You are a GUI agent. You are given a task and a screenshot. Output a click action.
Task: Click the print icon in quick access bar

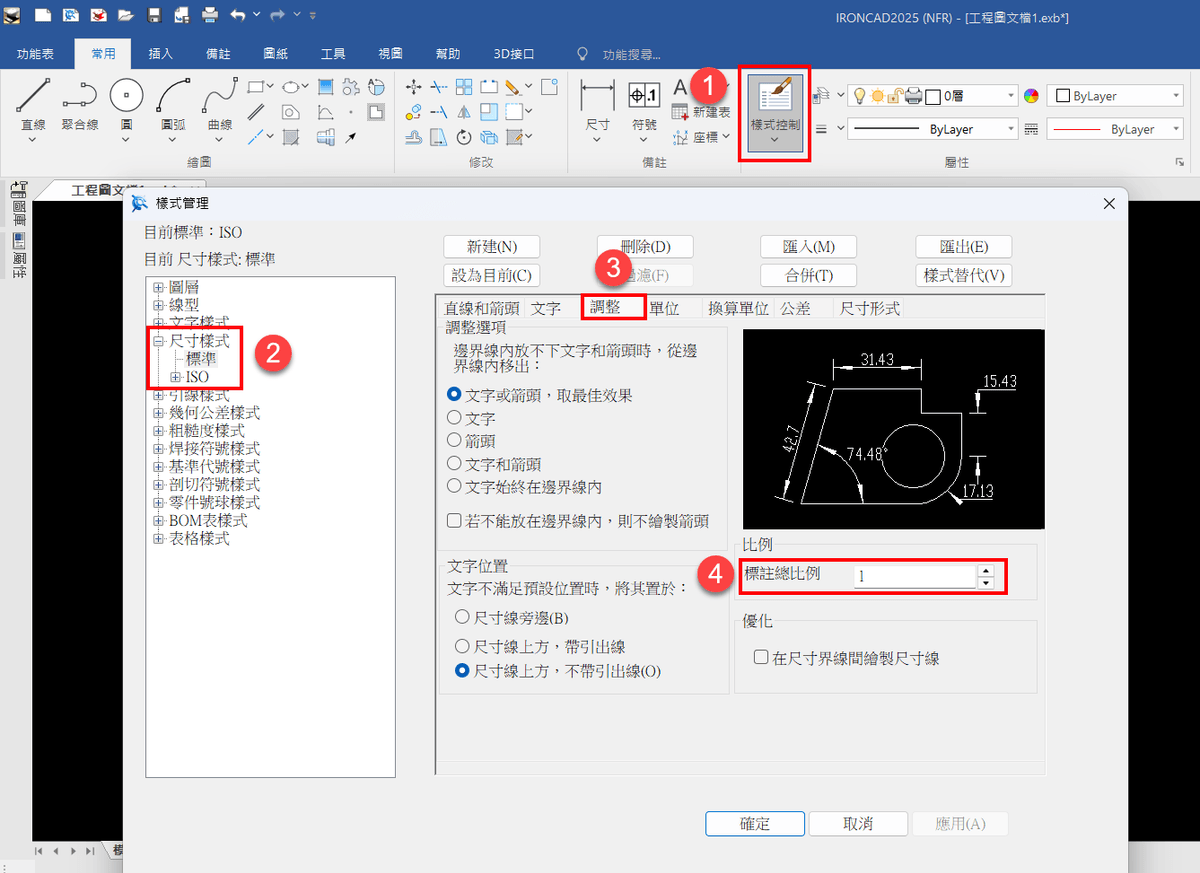click(210, 16)
